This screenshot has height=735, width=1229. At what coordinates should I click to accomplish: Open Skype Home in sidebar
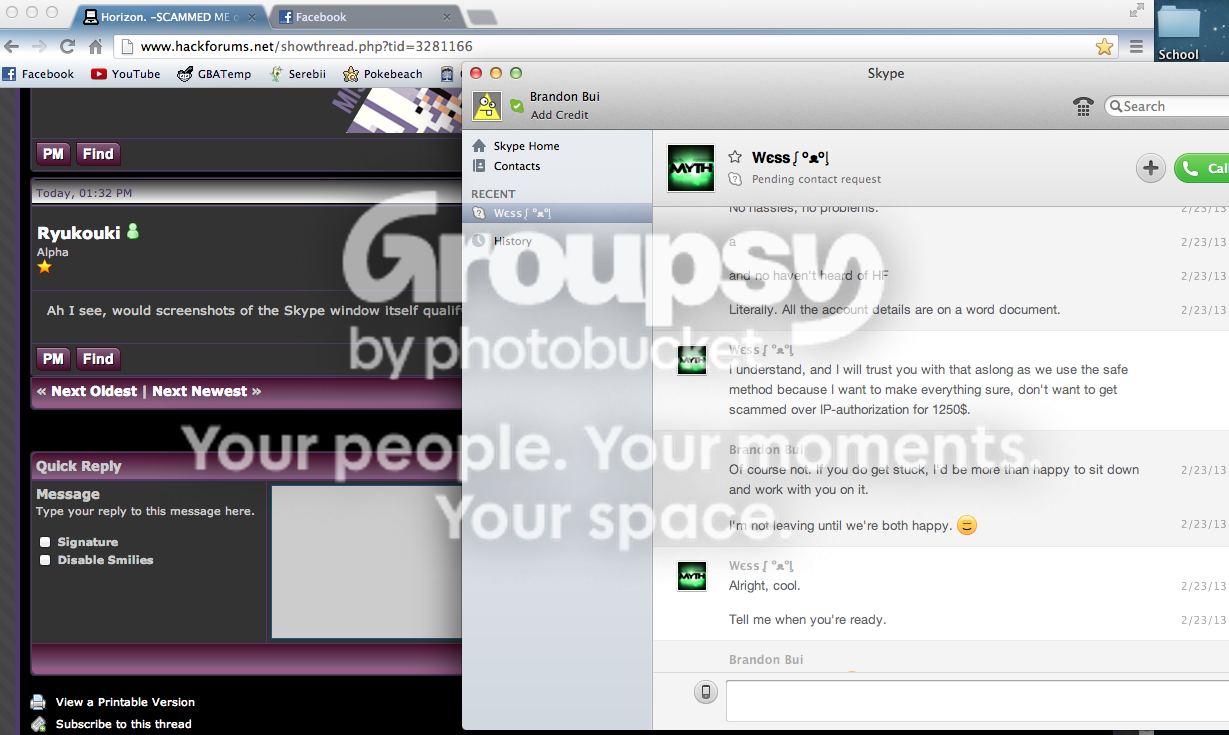pos(526,146)
